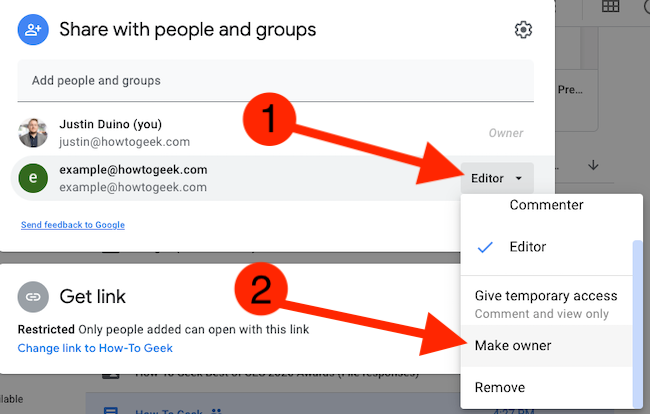Select the checked Editor menu option
Image resolution: width=650 pixels, height=414 pixels.
[x=546, y=247]
